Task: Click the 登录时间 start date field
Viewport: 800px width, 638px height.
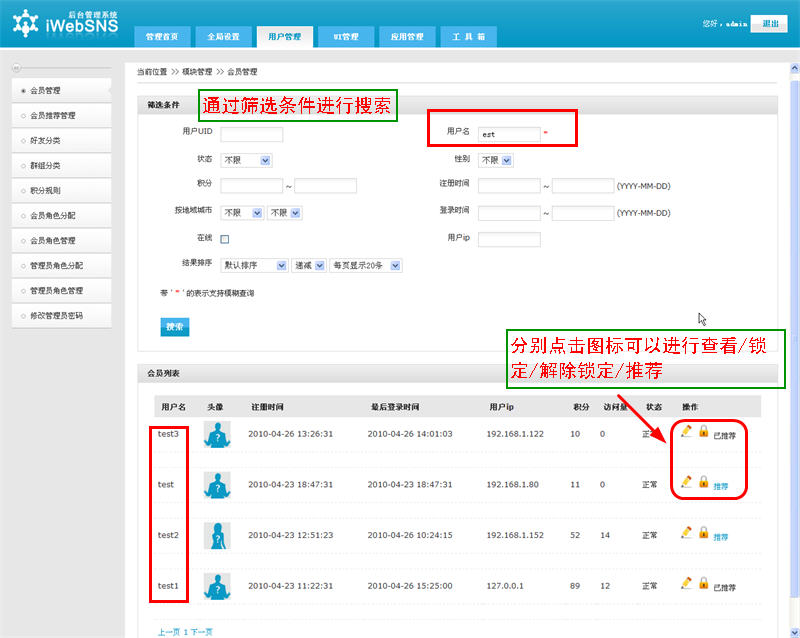Action: click(509, 213)
